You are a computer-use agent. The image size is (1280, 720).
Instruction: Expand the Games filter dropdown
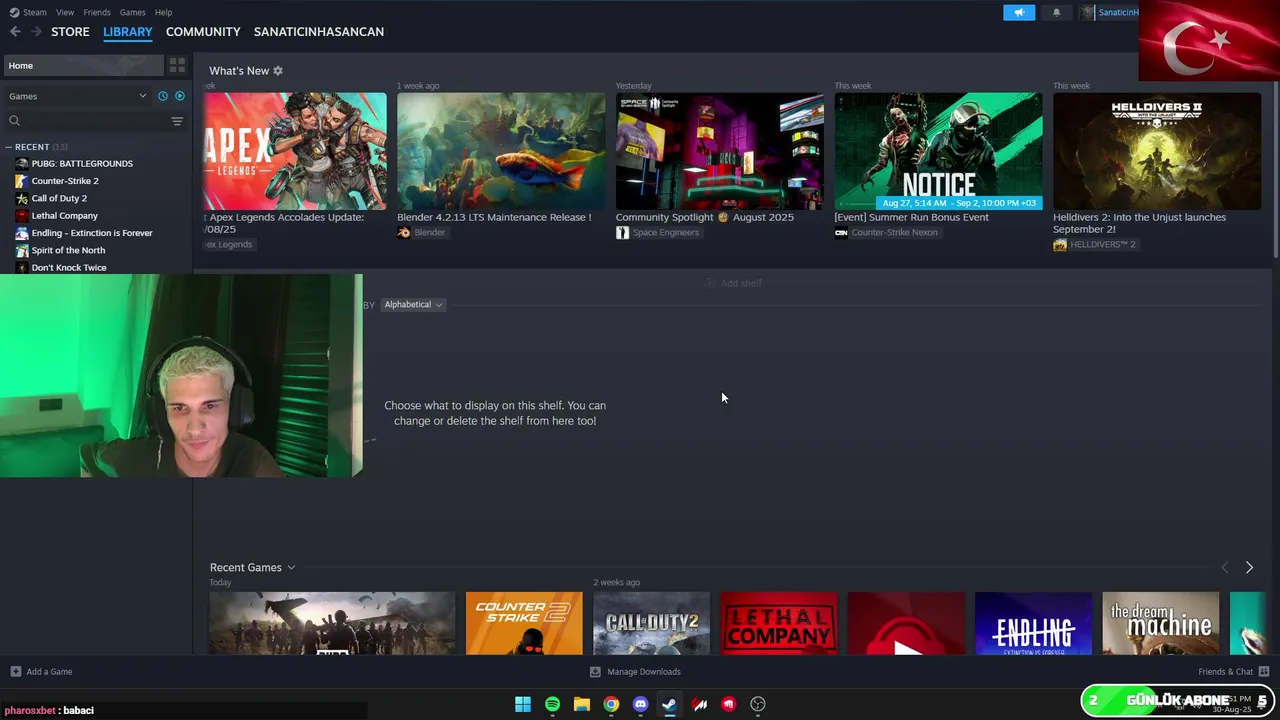pyautogui.click(x=77, y=96)
